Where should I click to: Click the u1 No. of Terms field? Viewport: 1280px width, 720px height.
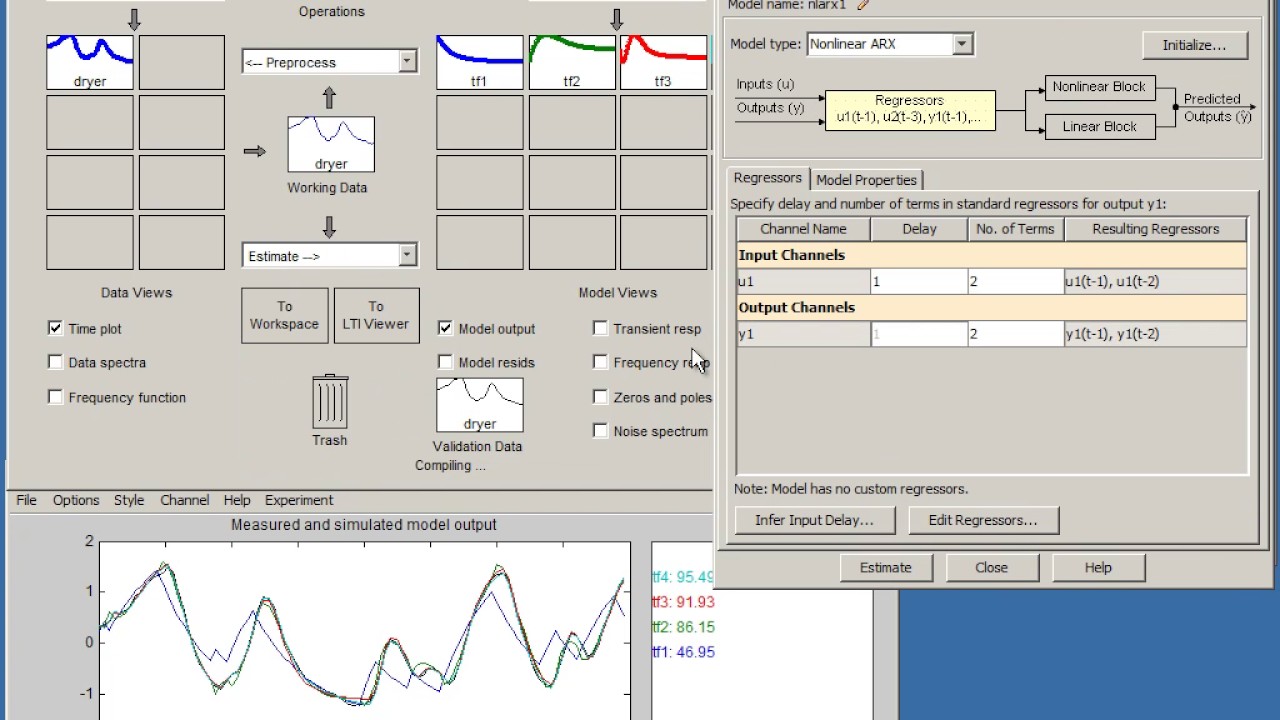(x=1015, y=281)
